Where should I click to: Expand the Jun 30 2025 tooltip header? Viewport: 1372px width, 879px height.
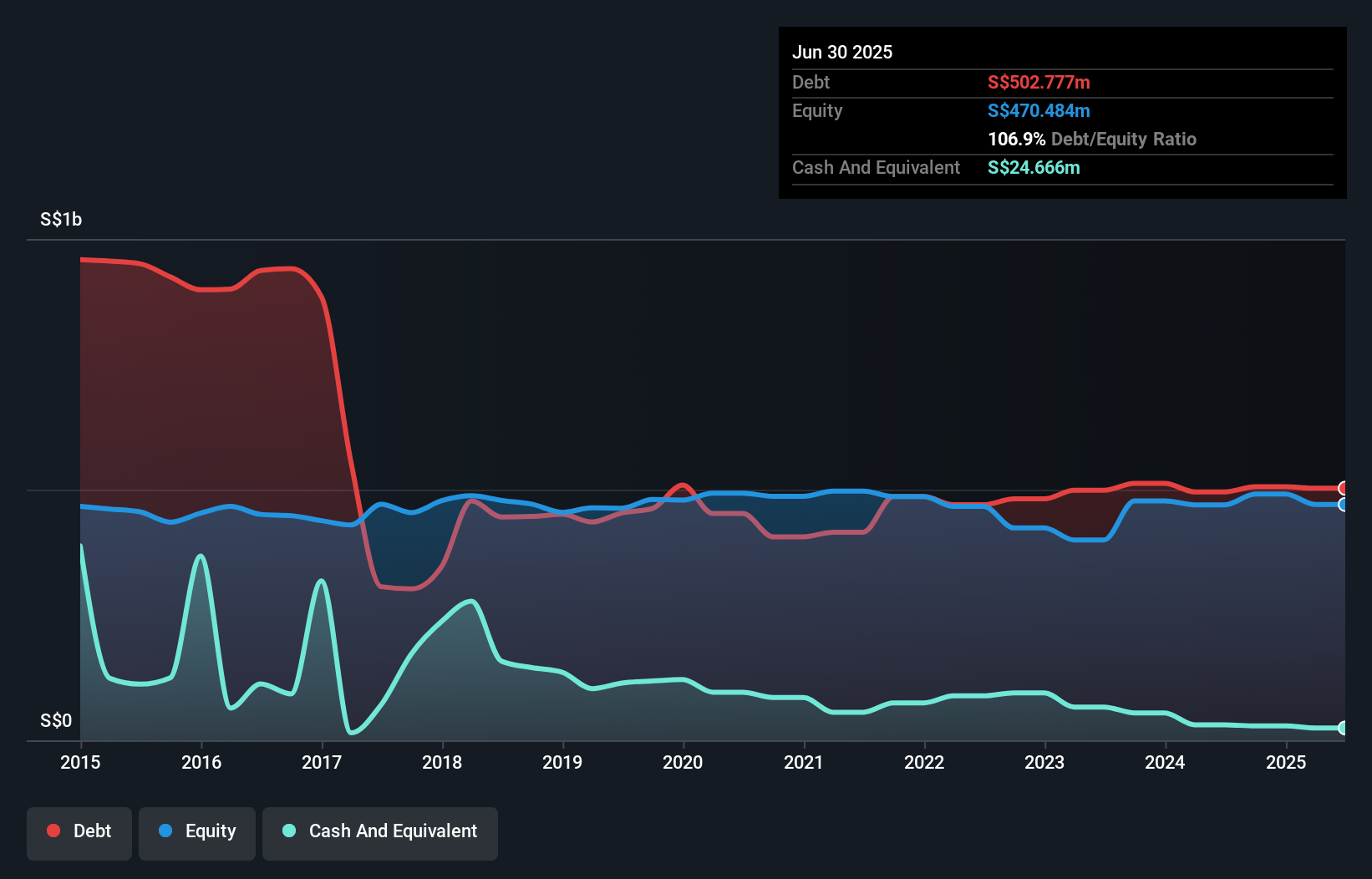click(842, 52)
